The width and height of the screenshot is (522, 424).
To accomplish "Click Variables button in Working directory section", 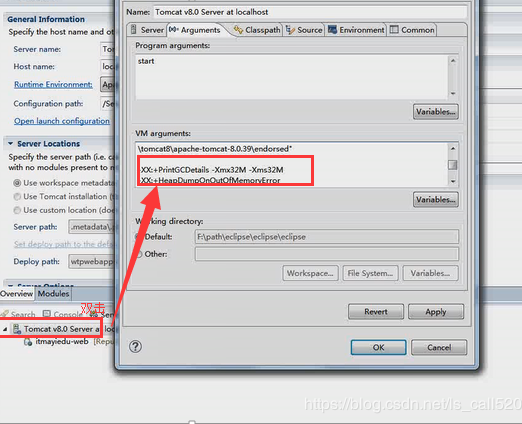I will pyautogui.click(x=430, y=273).
